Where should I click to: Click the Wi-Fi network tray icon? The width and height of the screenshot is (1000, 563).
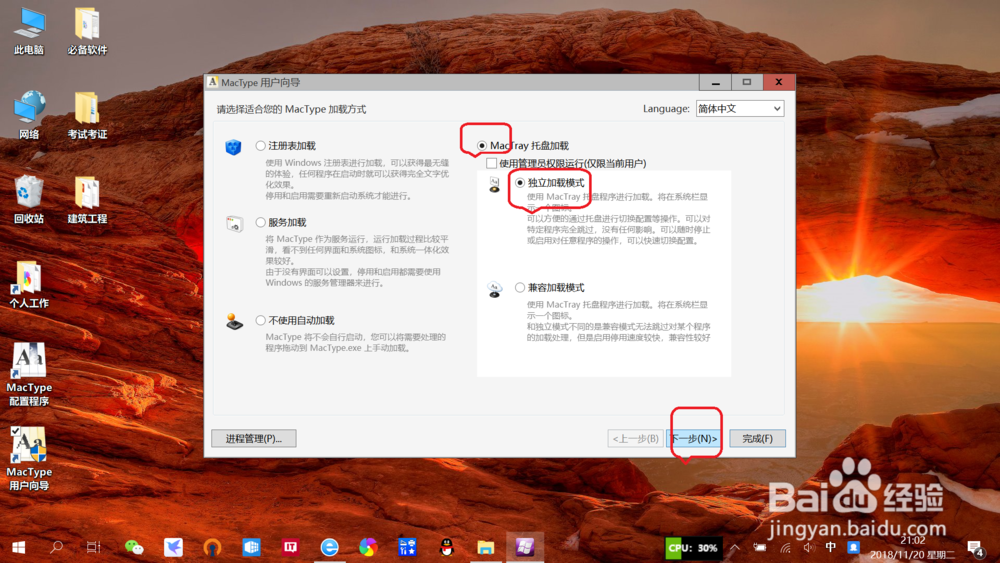coord(786,547)
